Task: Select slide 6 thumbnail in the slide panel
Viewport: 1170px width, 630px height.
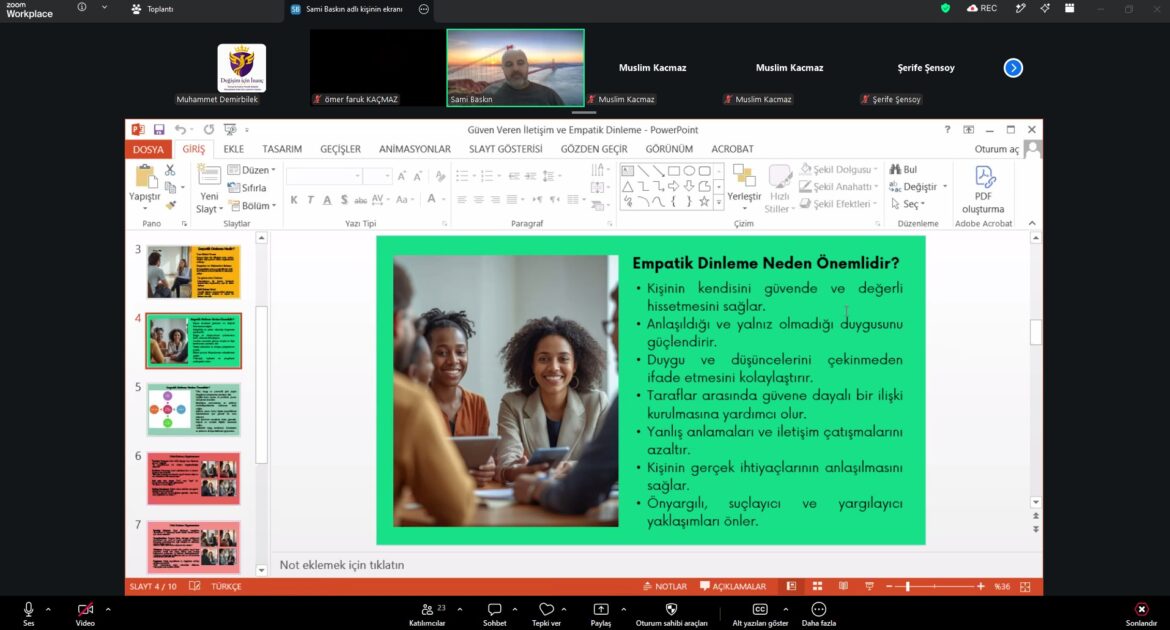Action: [x=194, y=478]
